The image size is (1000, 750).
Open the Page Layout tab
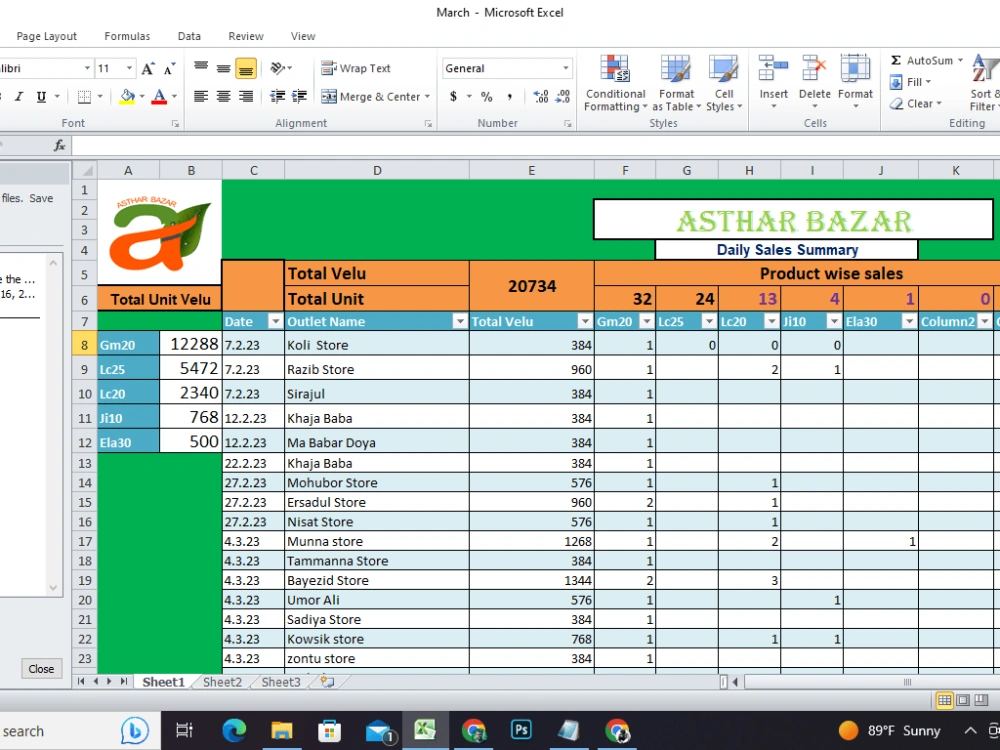click(x=47, y=36)
